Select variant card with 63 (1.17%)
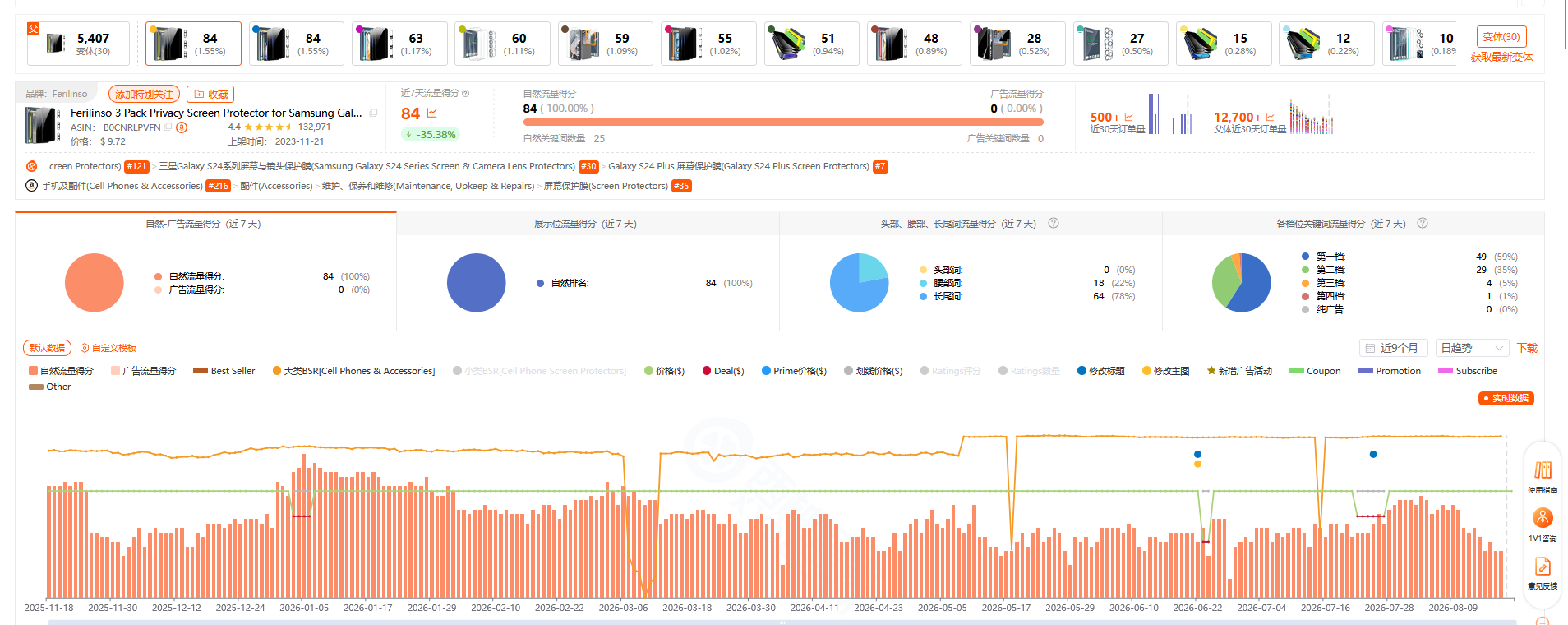Screen dimensions: 1568x625 click(399, 44)
